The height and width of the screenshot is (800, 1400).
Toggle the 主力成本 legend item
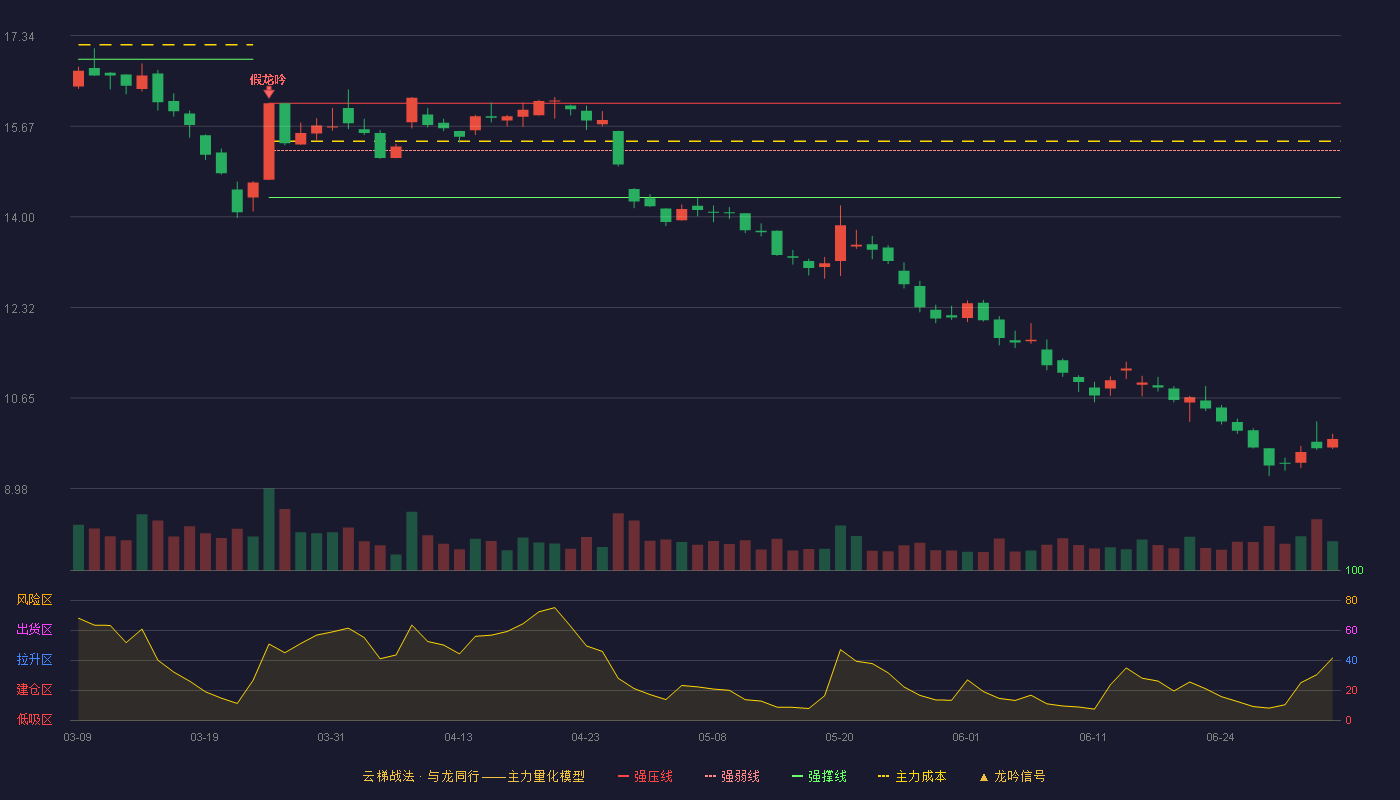coord(911,776)
